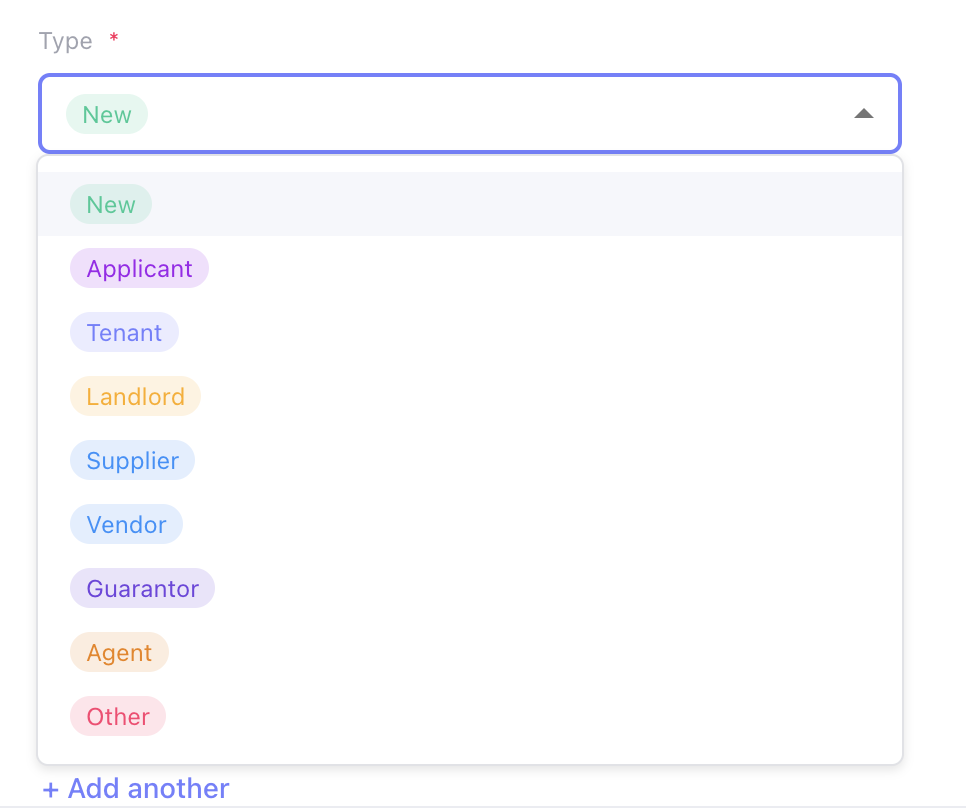Select the Guarantor option
Viewport: 966px width, 808px height.
pyautogui.click(x=142, y=588)
